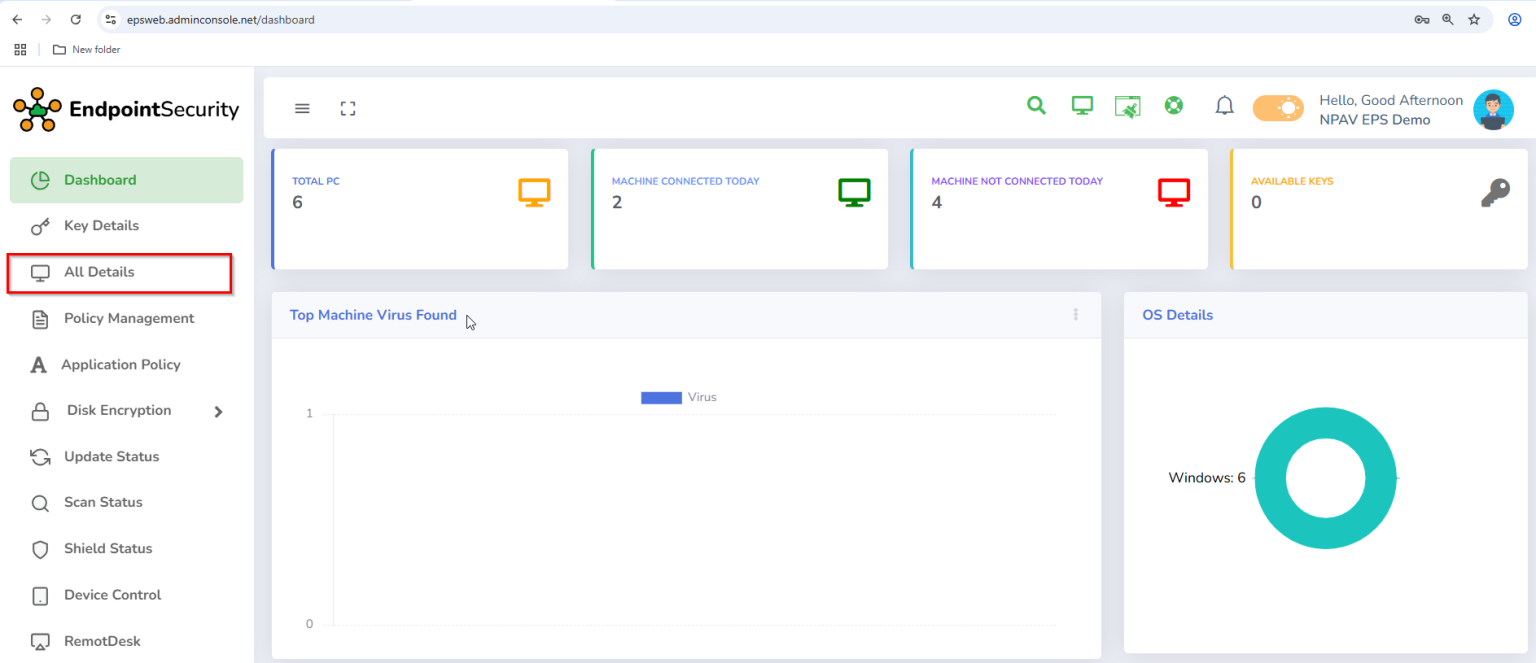This screenshot has height=663, width=1536.
Task: Open the Scan Status magnifier entry in sidebar
Action: coord(39,502)
